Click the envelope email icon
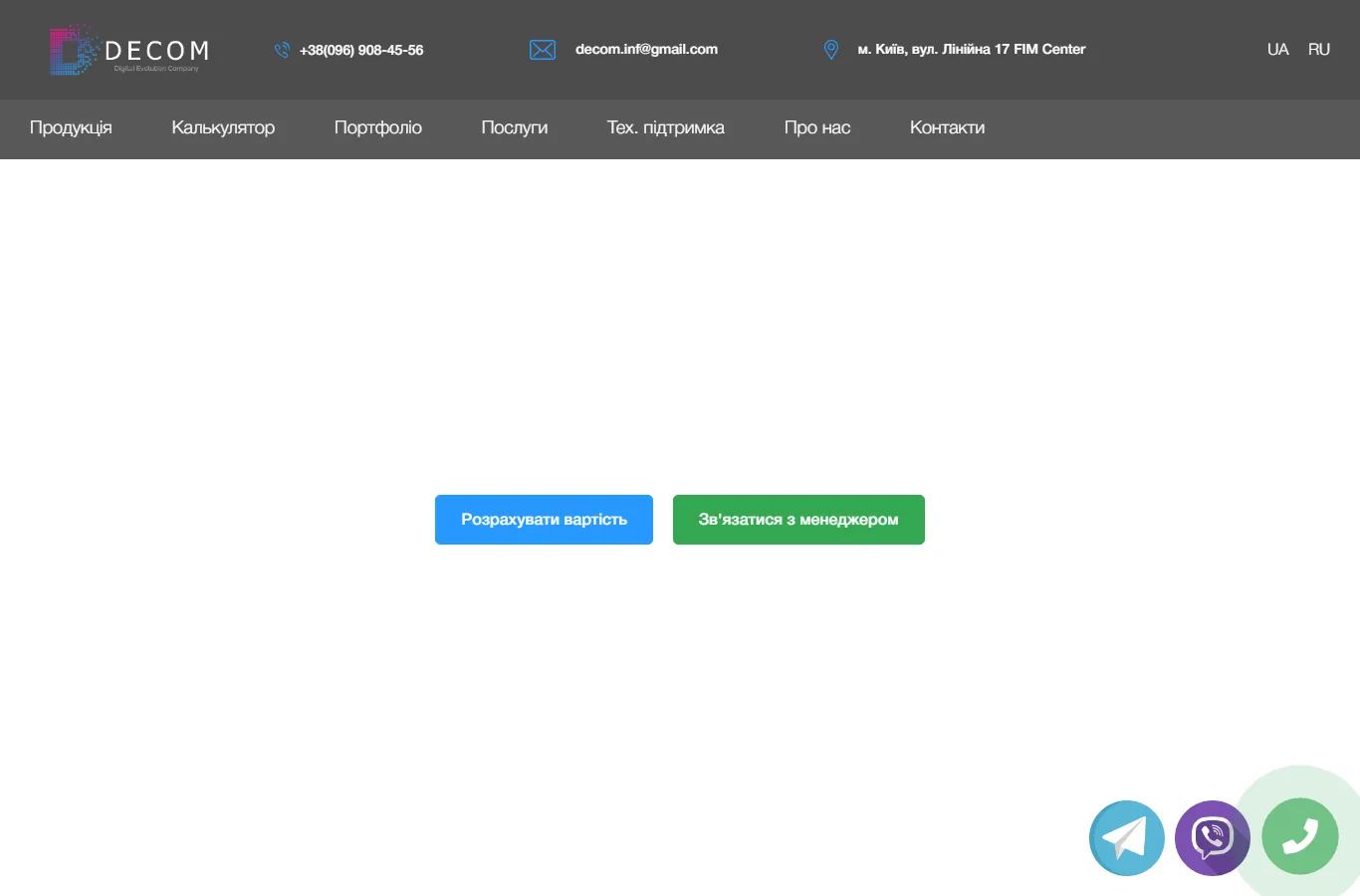This screenshot has height=896, width=1360. (543, 50)
